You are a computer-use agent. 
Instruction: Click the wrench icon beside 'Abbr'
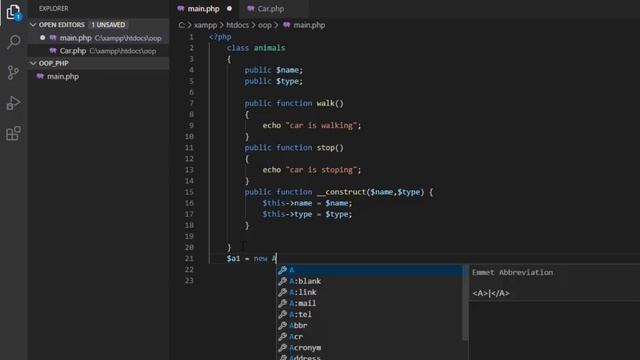282,325
